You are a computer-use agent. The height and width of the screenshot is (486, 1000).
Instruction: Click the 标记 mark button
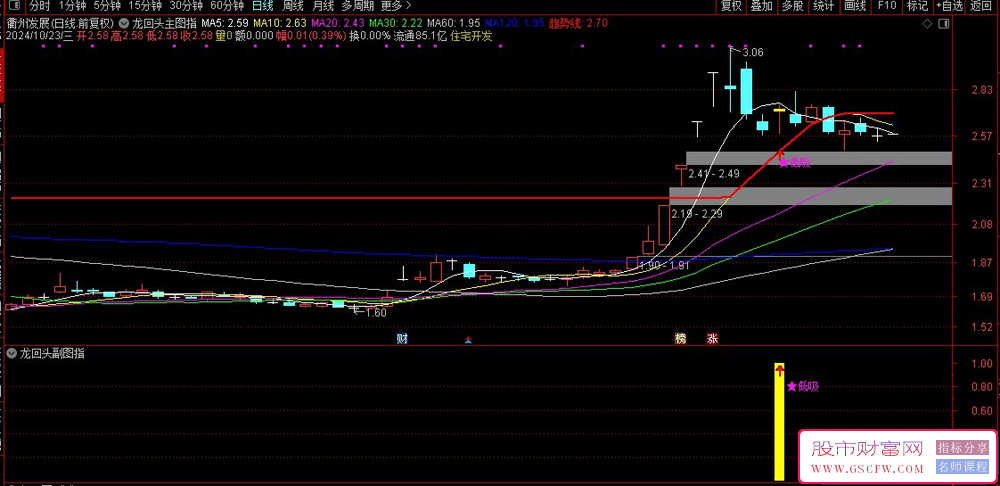pyautogui.click(x=917, y=6)
